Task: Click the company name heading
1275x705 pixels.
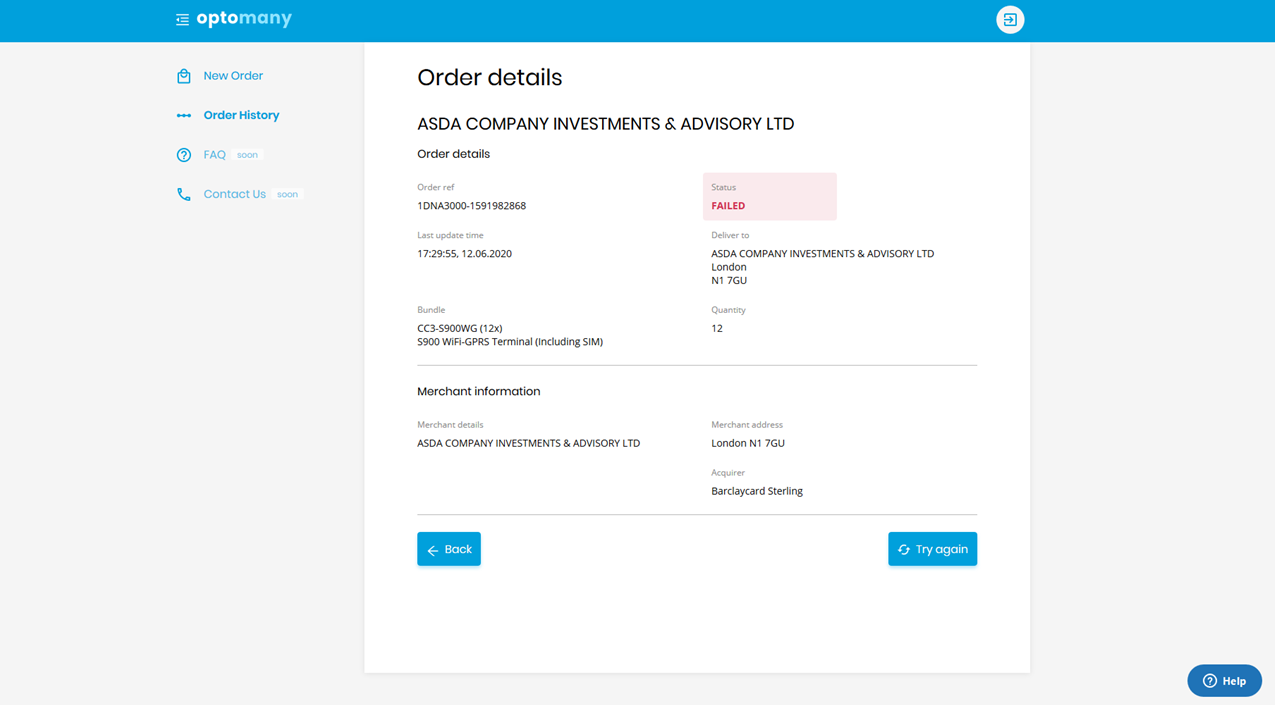Action: [x=605, y=124]
